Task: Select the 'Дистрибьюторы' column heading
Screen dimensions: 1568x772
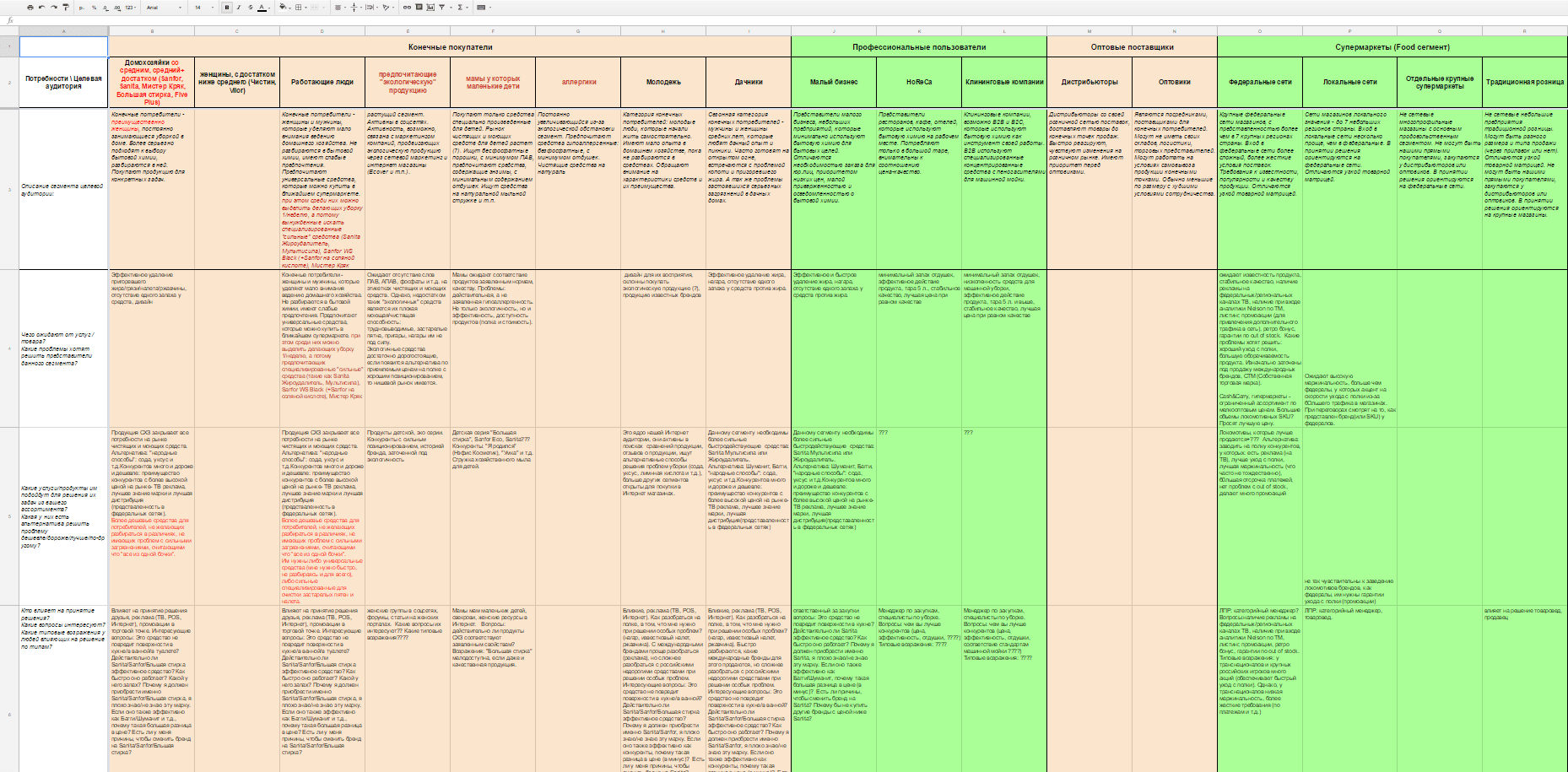Action: pyautogui.click(x=1089, y=82)
